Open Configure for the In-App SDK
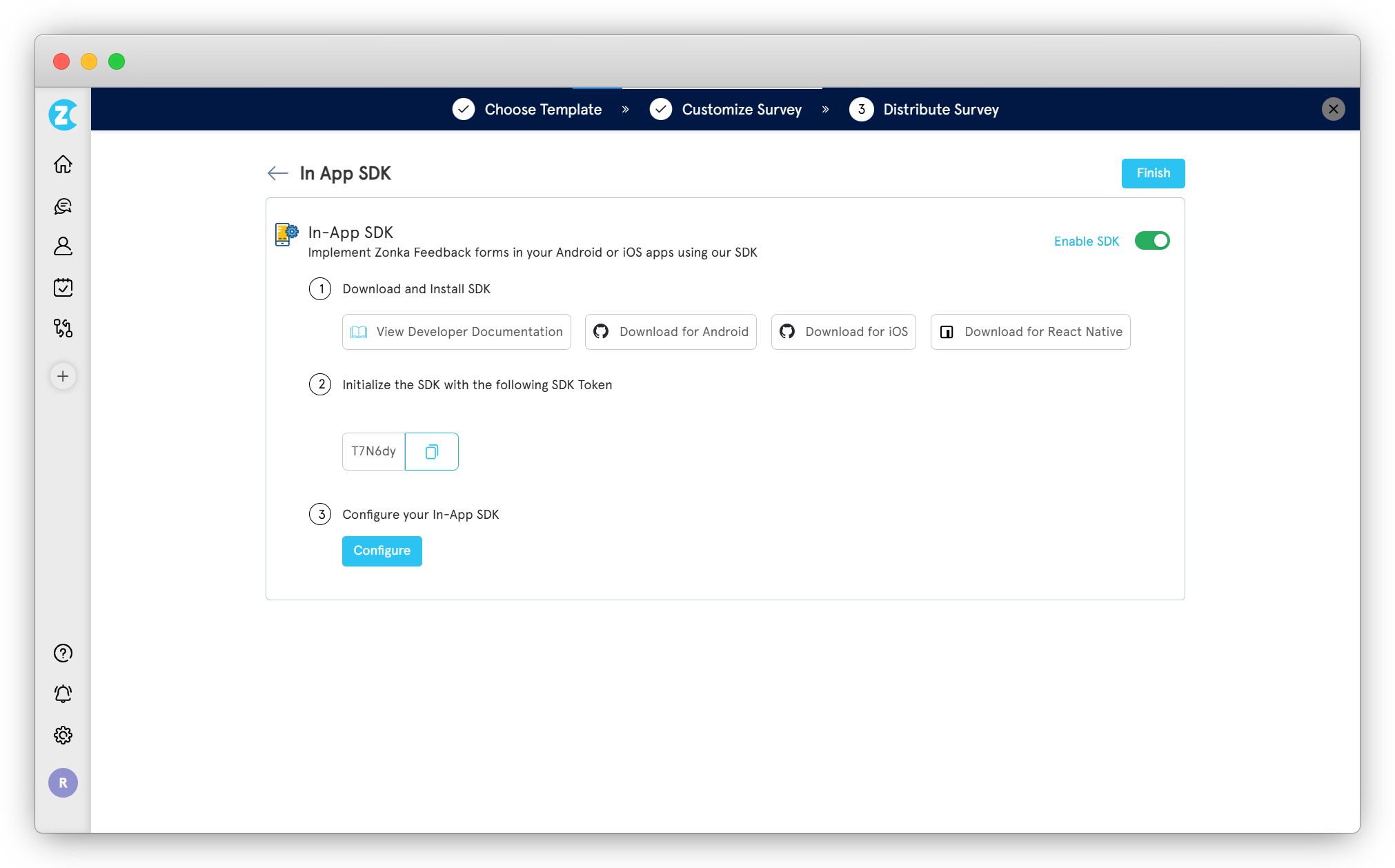Viewport: 1395px width, 868px height. tap(382, 551)
